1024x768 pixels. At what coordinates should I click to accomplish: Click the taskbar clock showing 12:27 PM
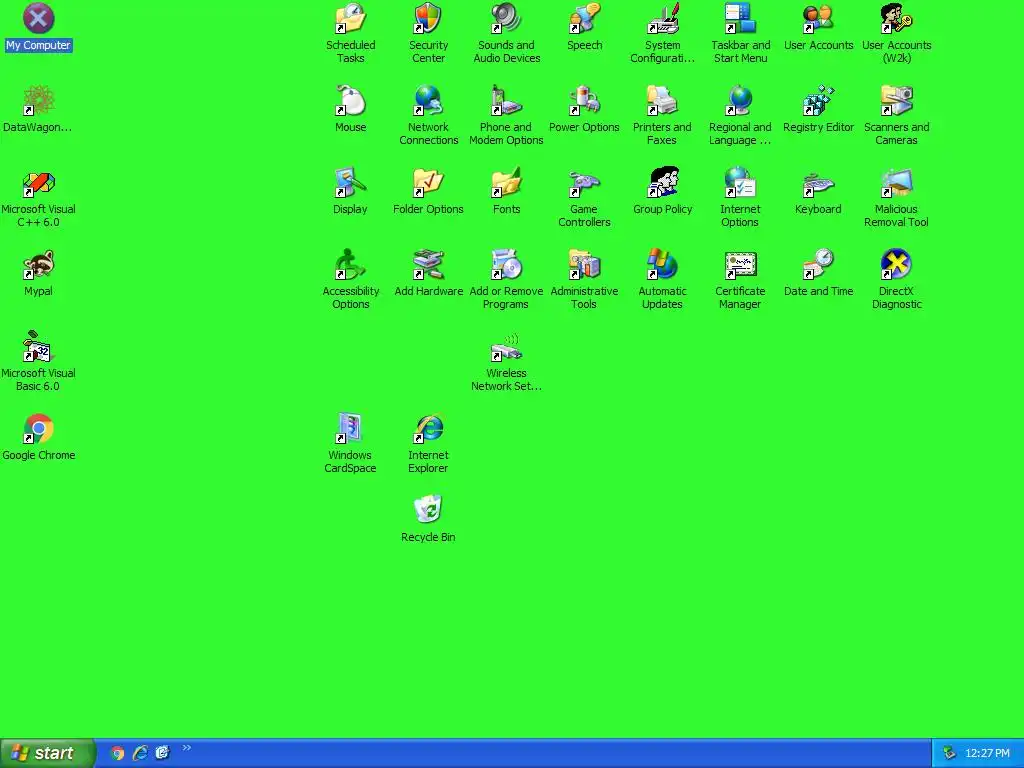coord(987,753)
